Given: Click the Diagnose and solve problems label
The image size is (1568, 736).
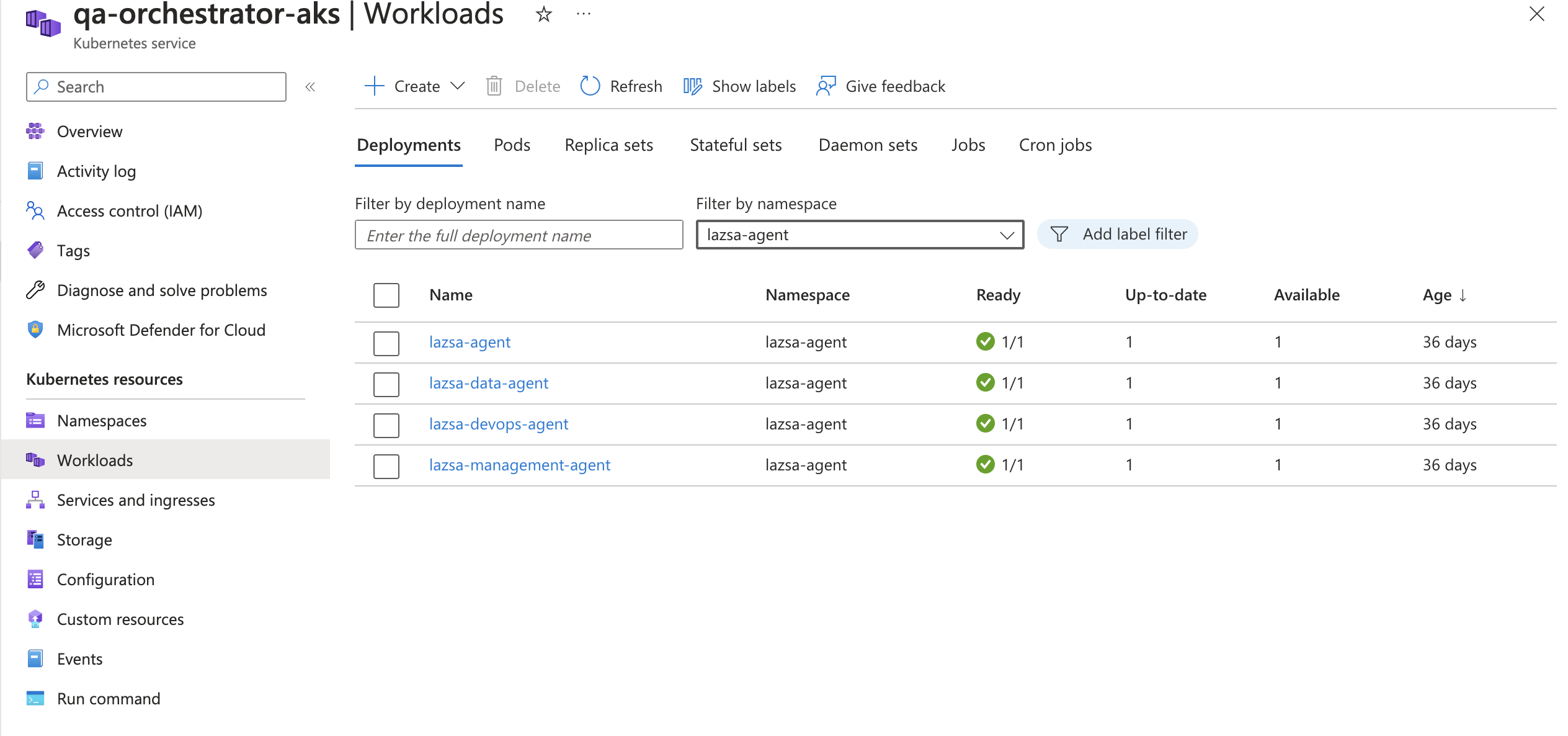Looking at the screenshot, I should coord(162,290).
